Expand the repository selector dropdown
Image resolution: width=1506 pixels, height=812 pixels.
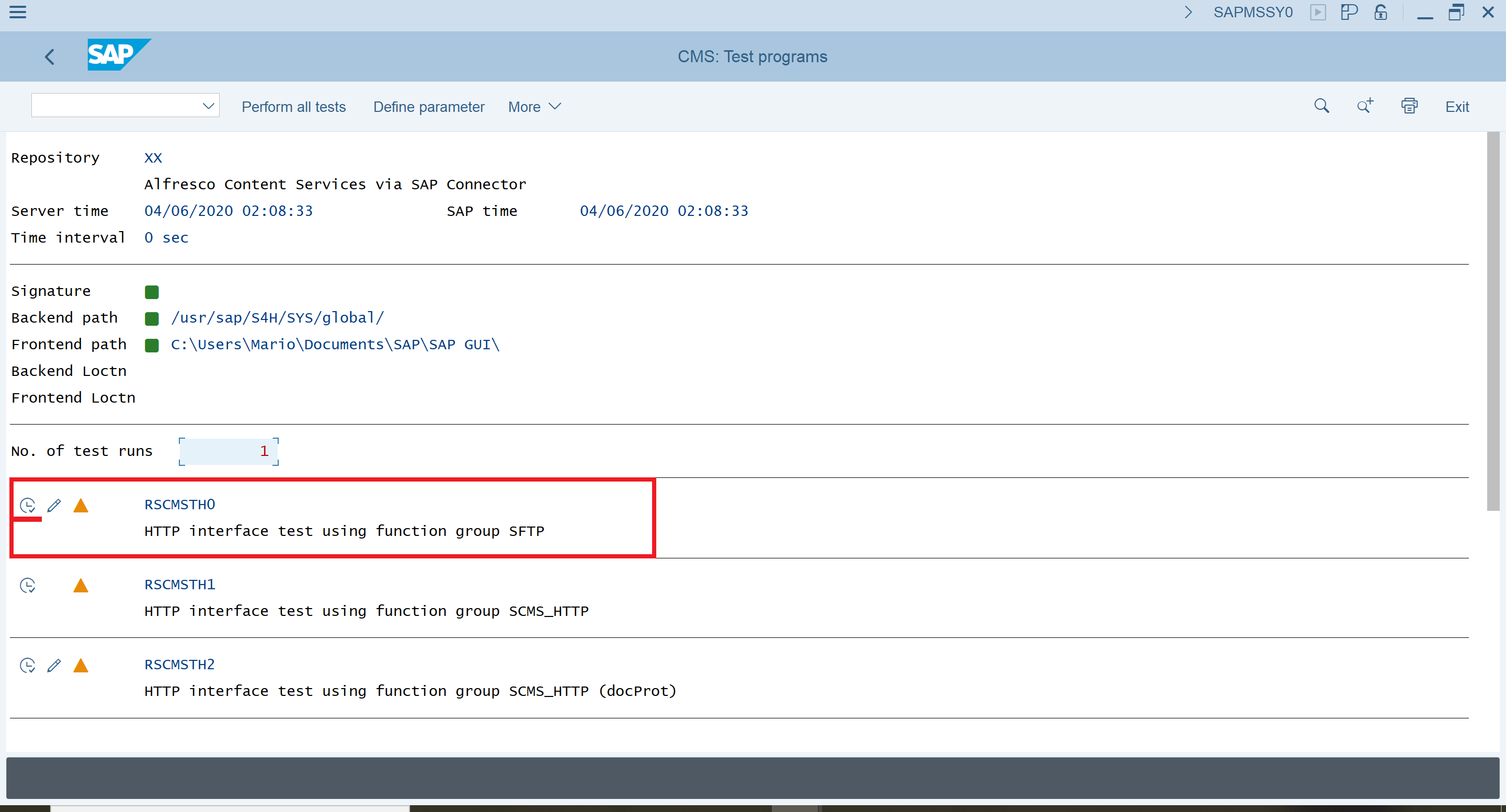point(208,106)
